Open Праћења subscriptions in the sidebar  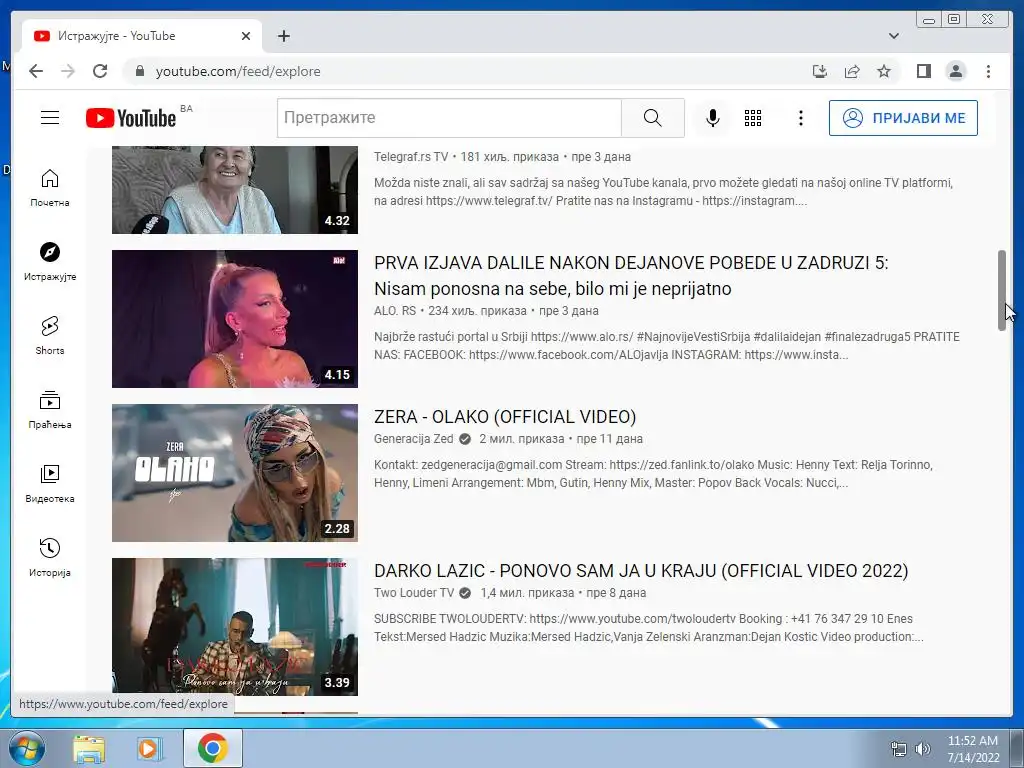coord(50,409)
